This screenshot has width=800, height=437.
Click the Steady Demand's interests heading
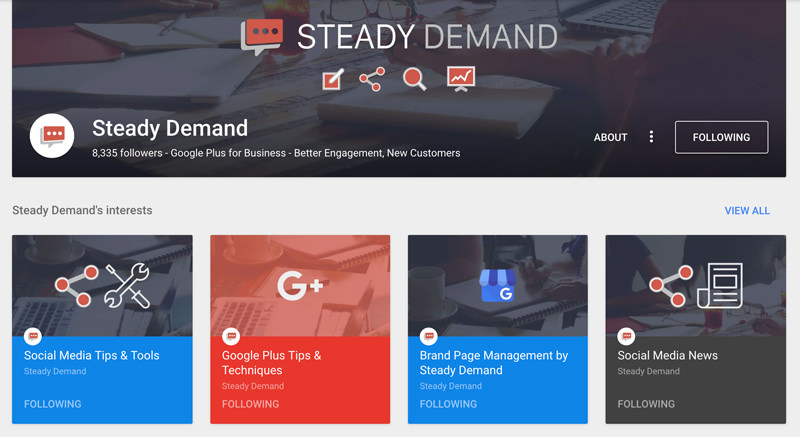click(82, 210)
